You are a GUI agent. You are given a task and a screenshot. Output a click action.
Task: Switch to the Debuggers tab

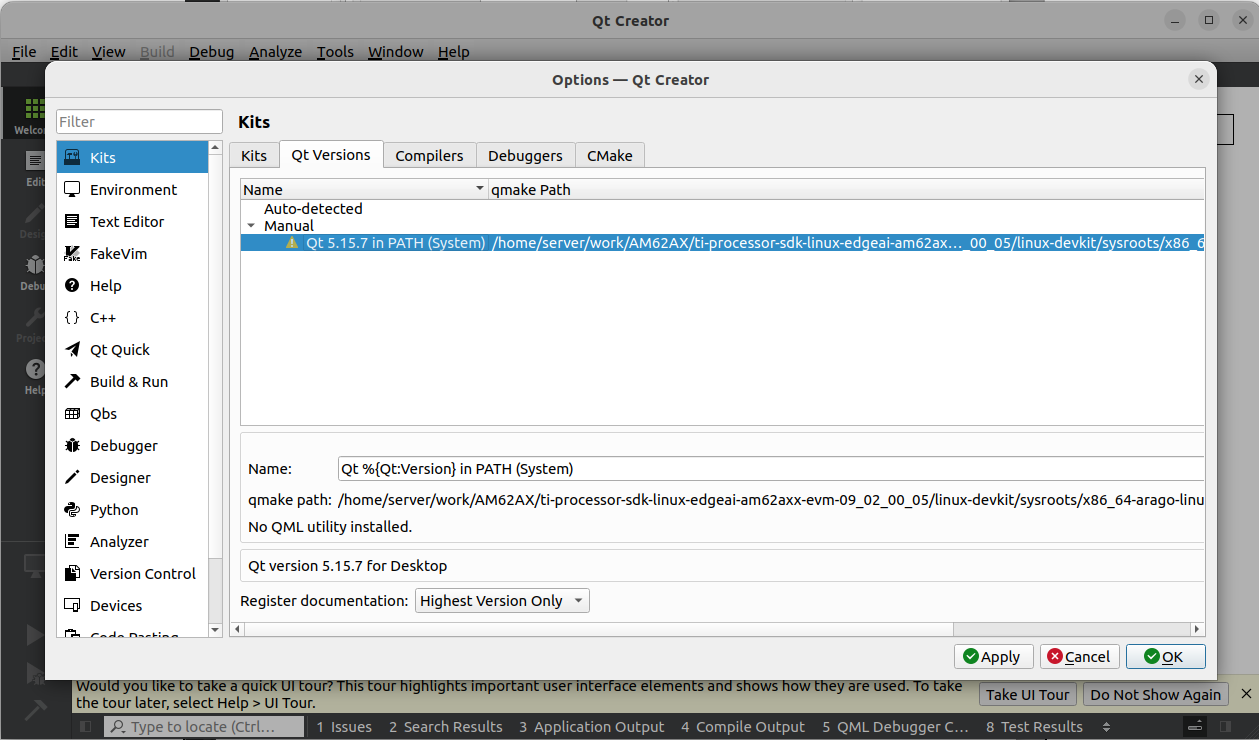[525, 155]
